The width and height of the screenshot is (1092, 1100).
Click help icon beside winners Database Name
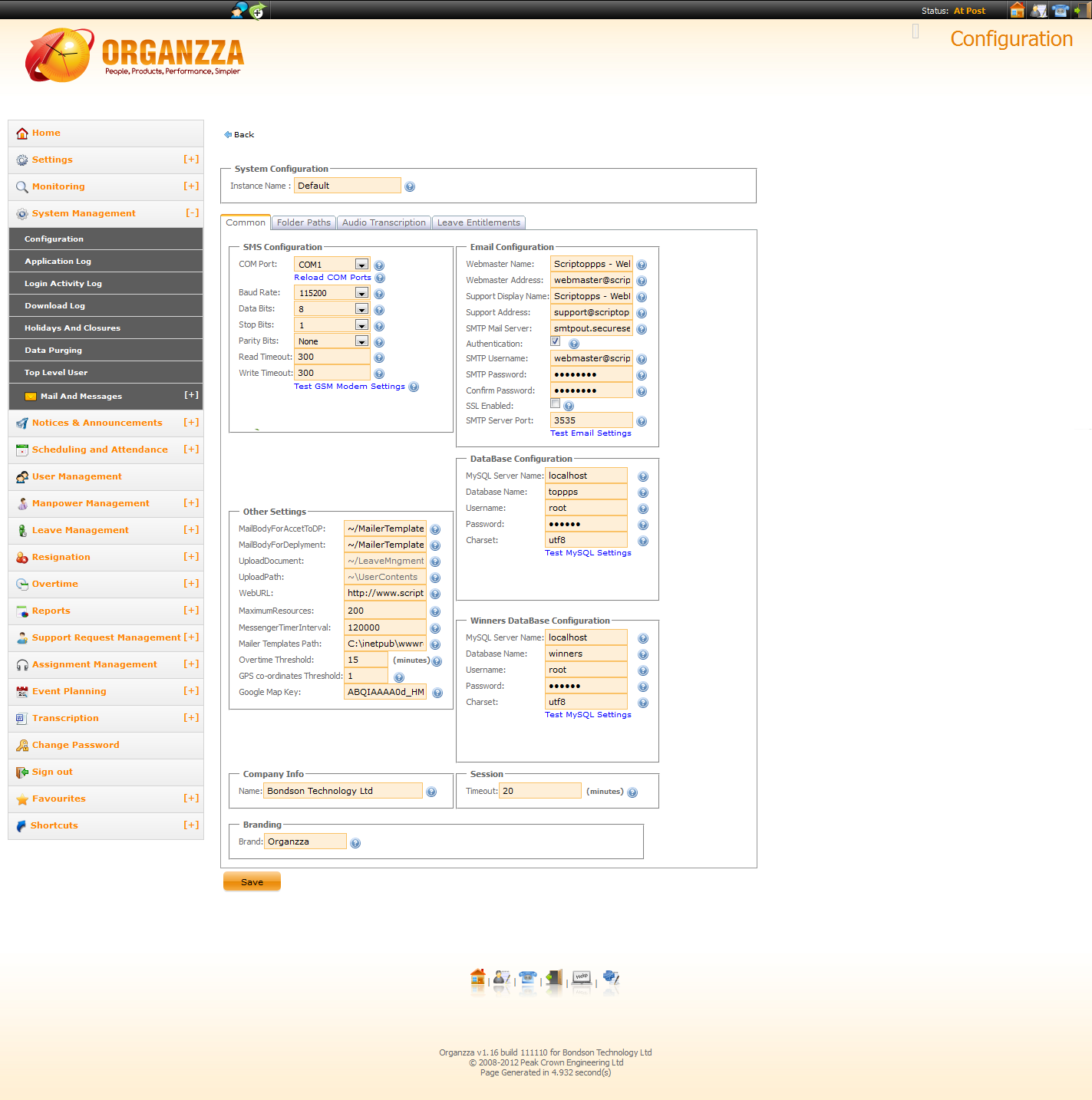click(643, 654)
